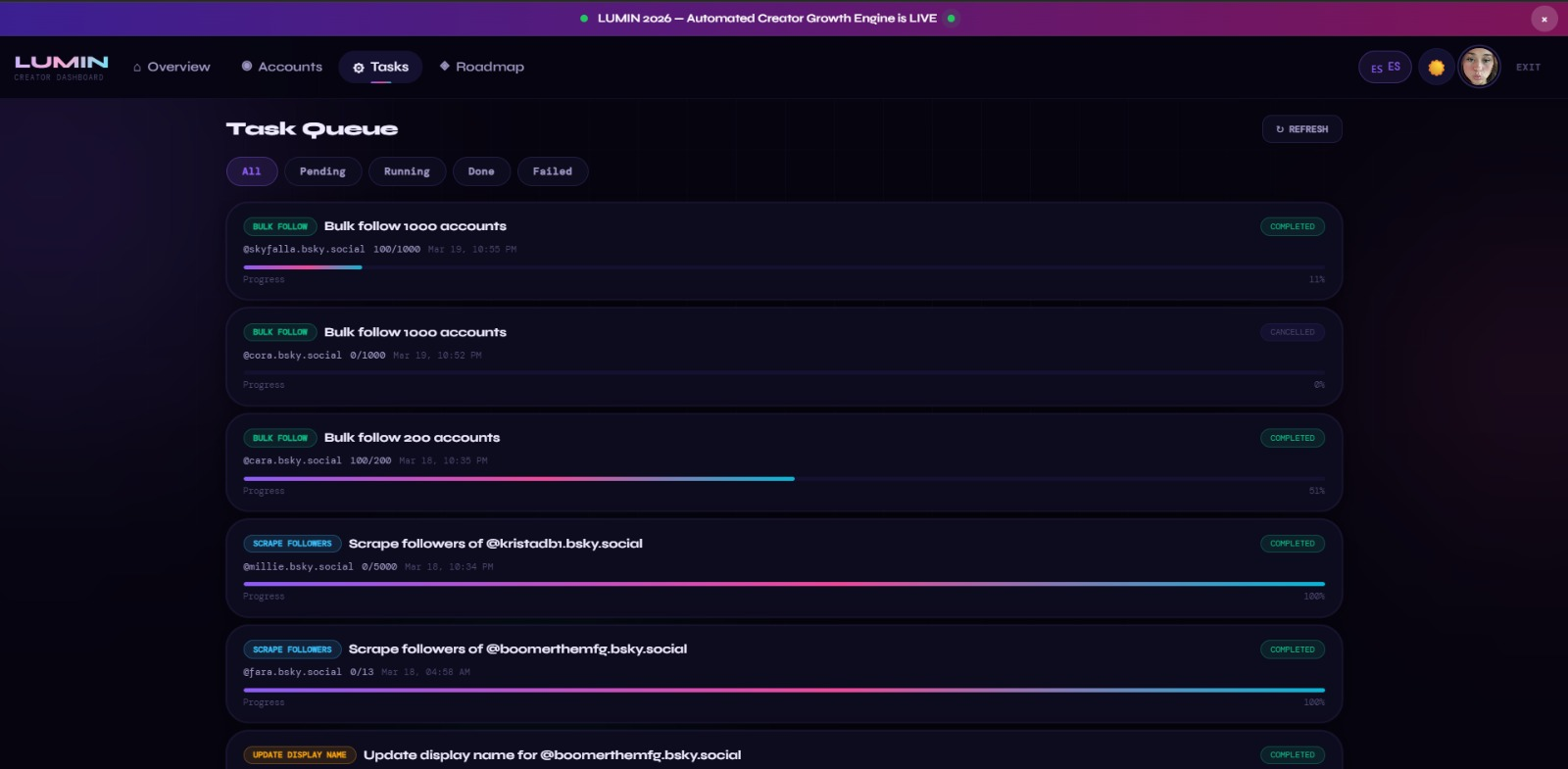Image resolution: width=1568 pixels, height=769 pixels.
Task: Click COMPLETED badge on @fara scrape task
Action: pos(1293,649)
